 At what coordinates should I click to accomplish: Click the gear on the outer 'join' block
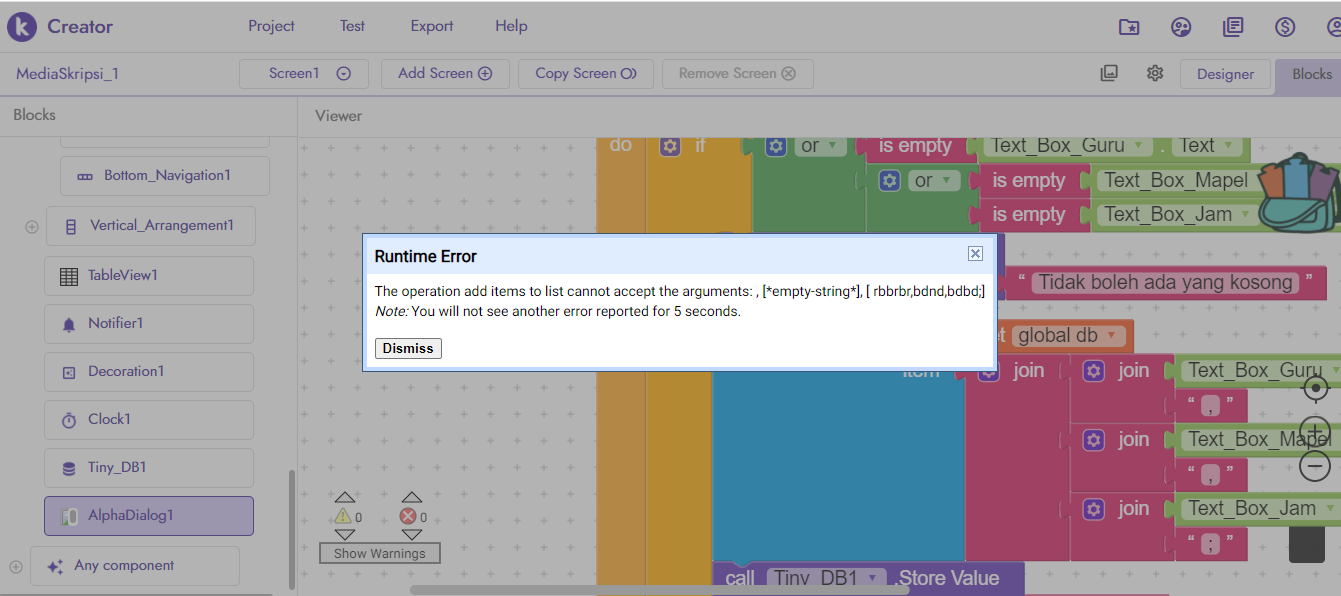[x=988, y=371]
